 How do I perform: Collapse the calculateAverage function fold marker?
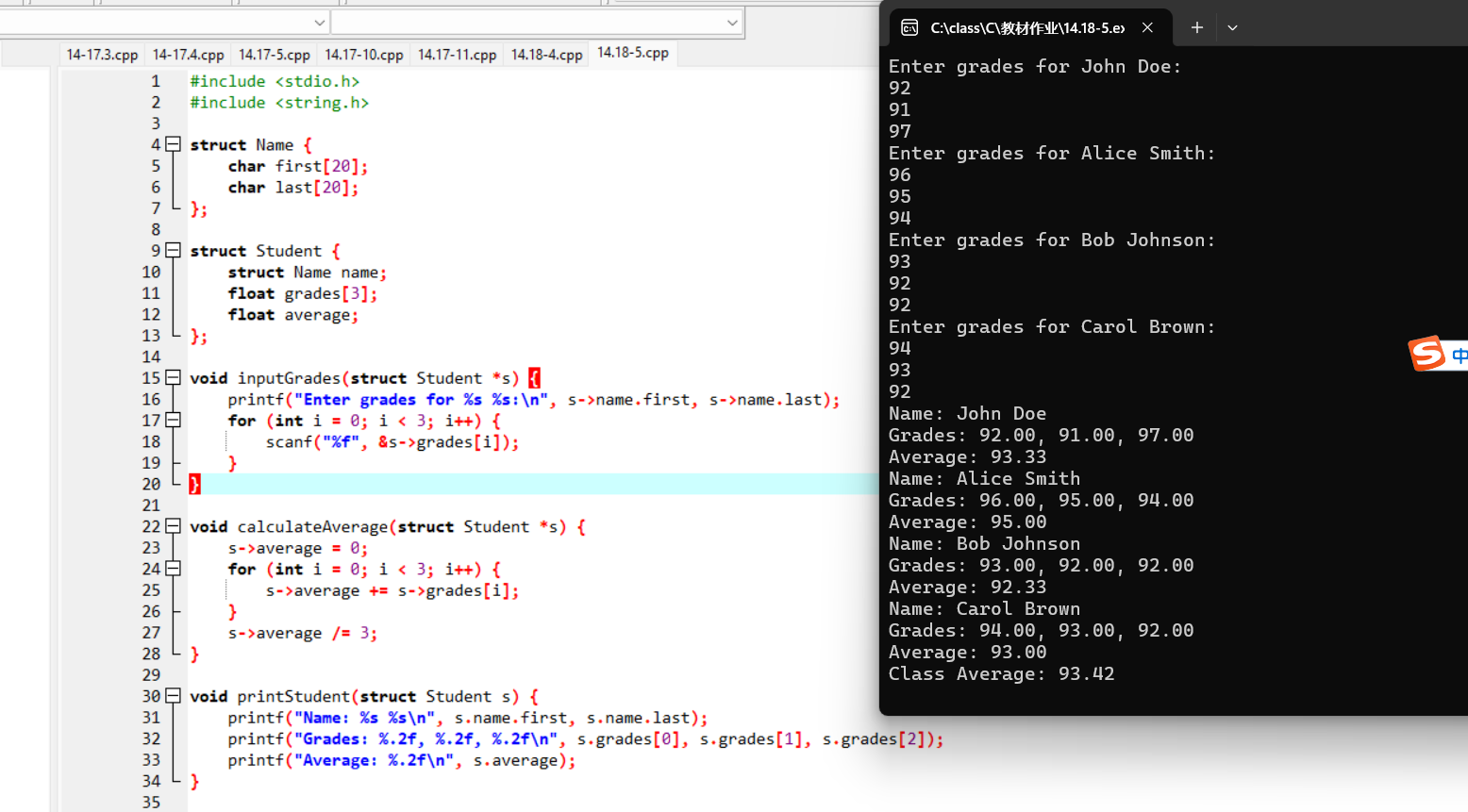173,526
